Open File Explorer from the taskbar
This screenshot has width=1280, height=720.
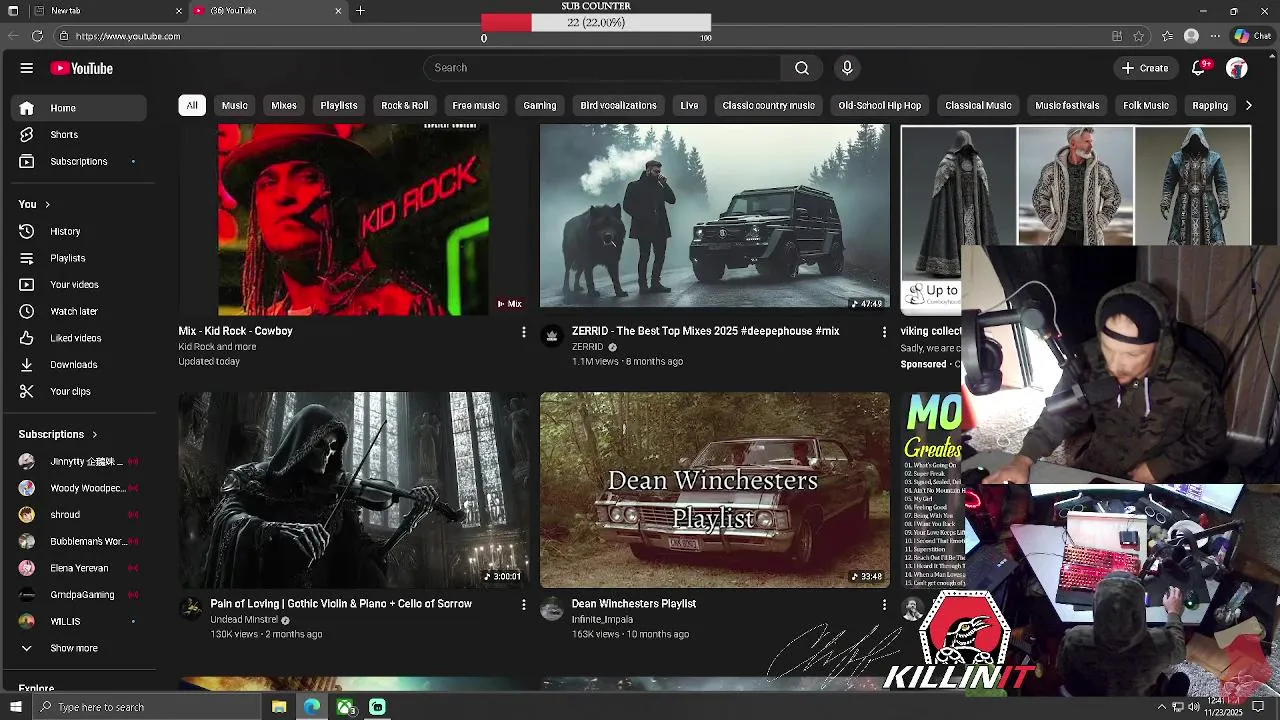pos(279,707)
